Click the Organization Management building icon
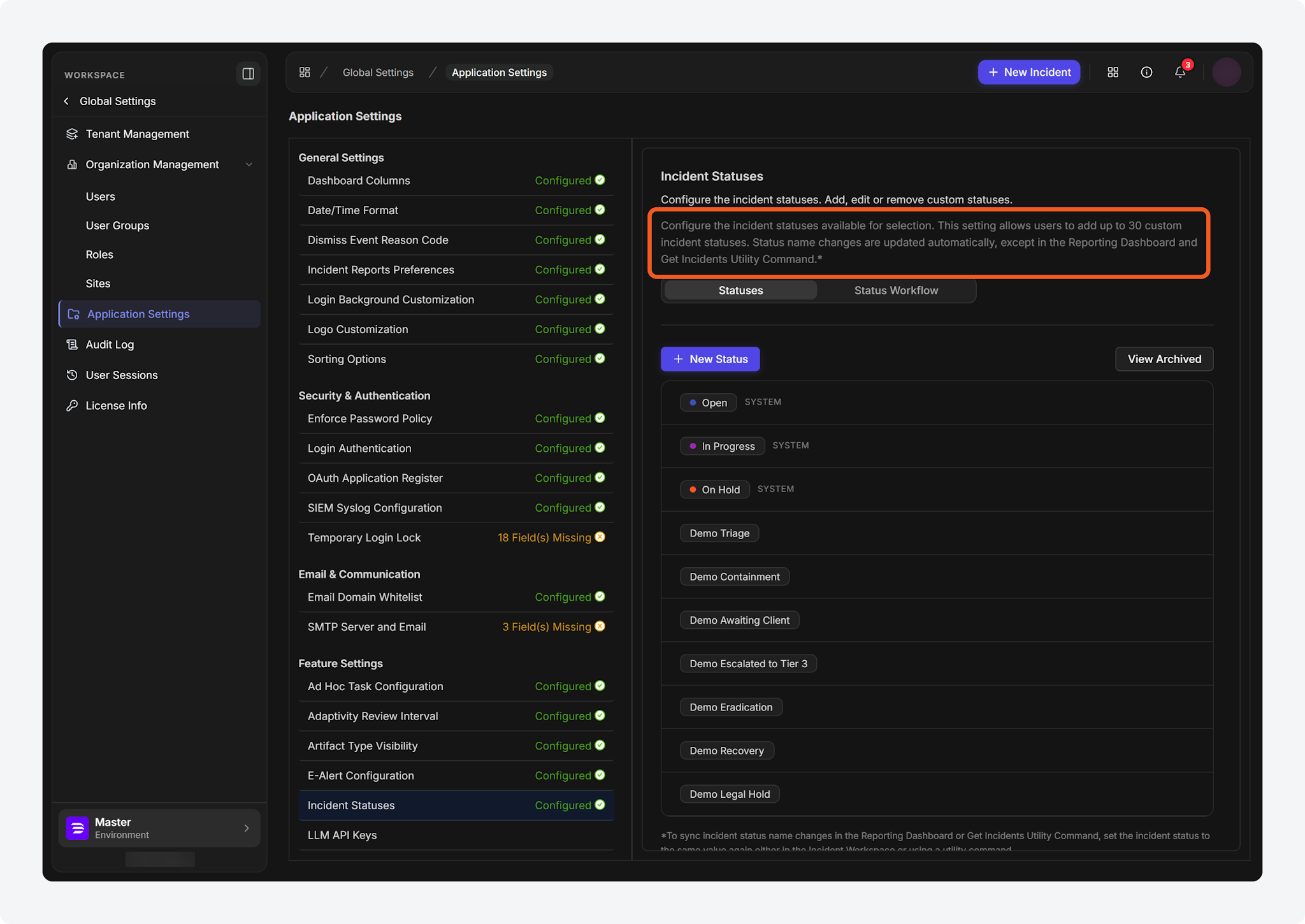 point(72,164)
